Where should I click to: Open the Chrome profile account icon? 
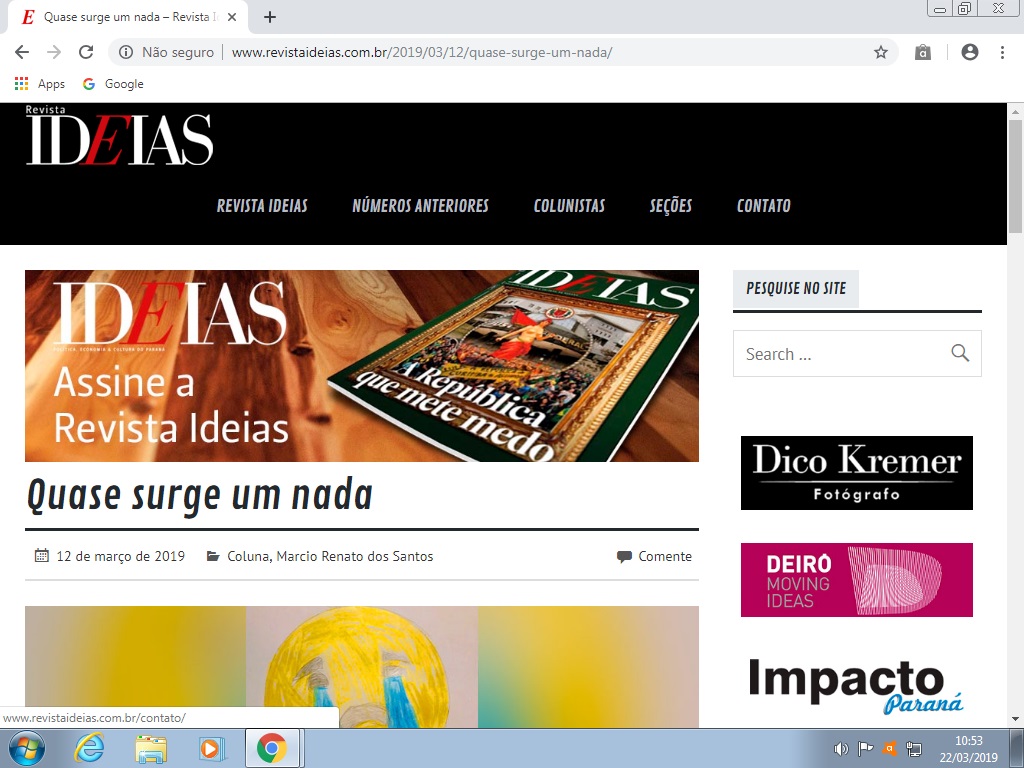tap(969, 52)
